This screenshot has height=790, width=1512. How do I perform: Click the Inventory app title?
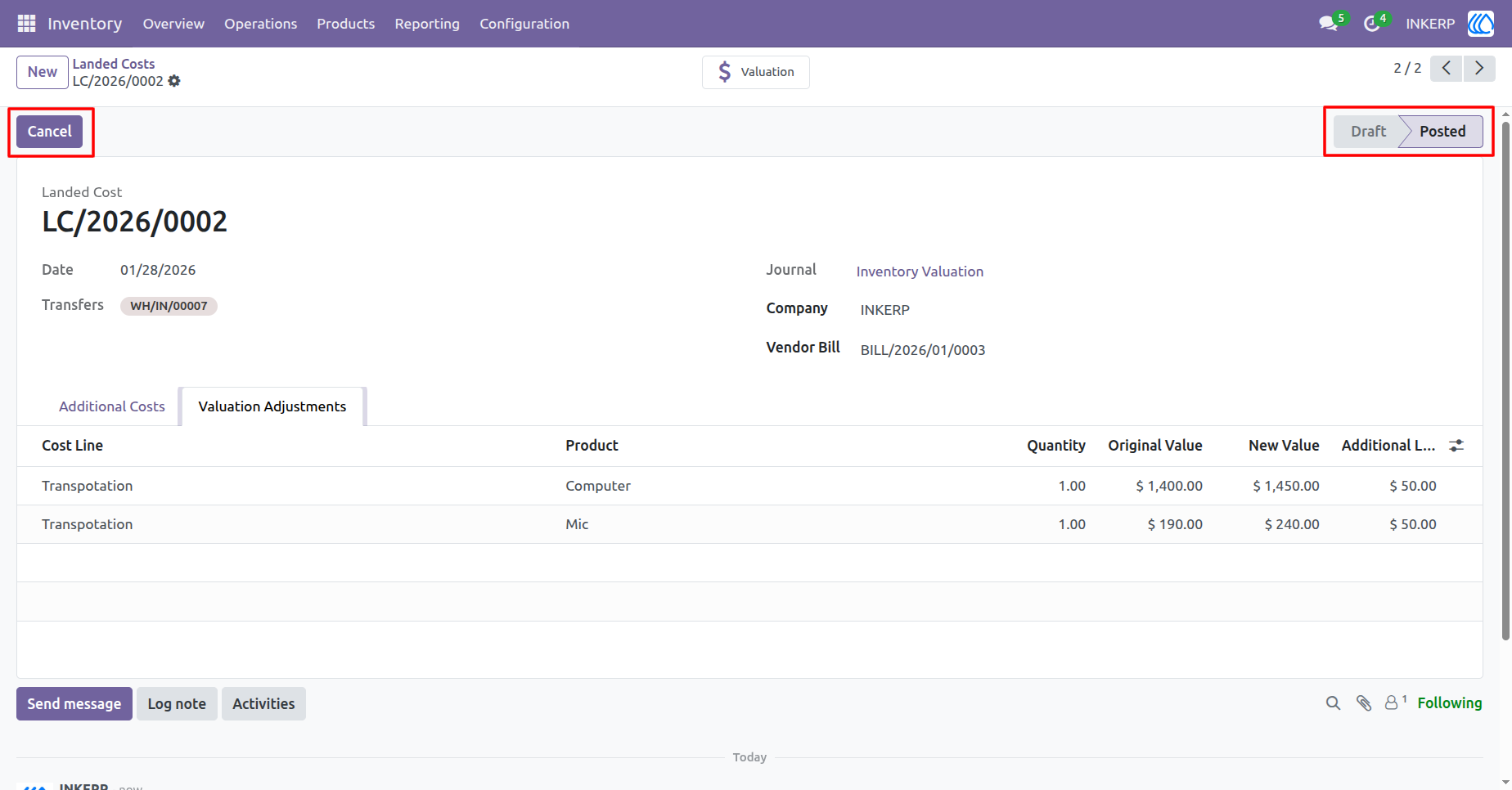(x=85, y=24)
